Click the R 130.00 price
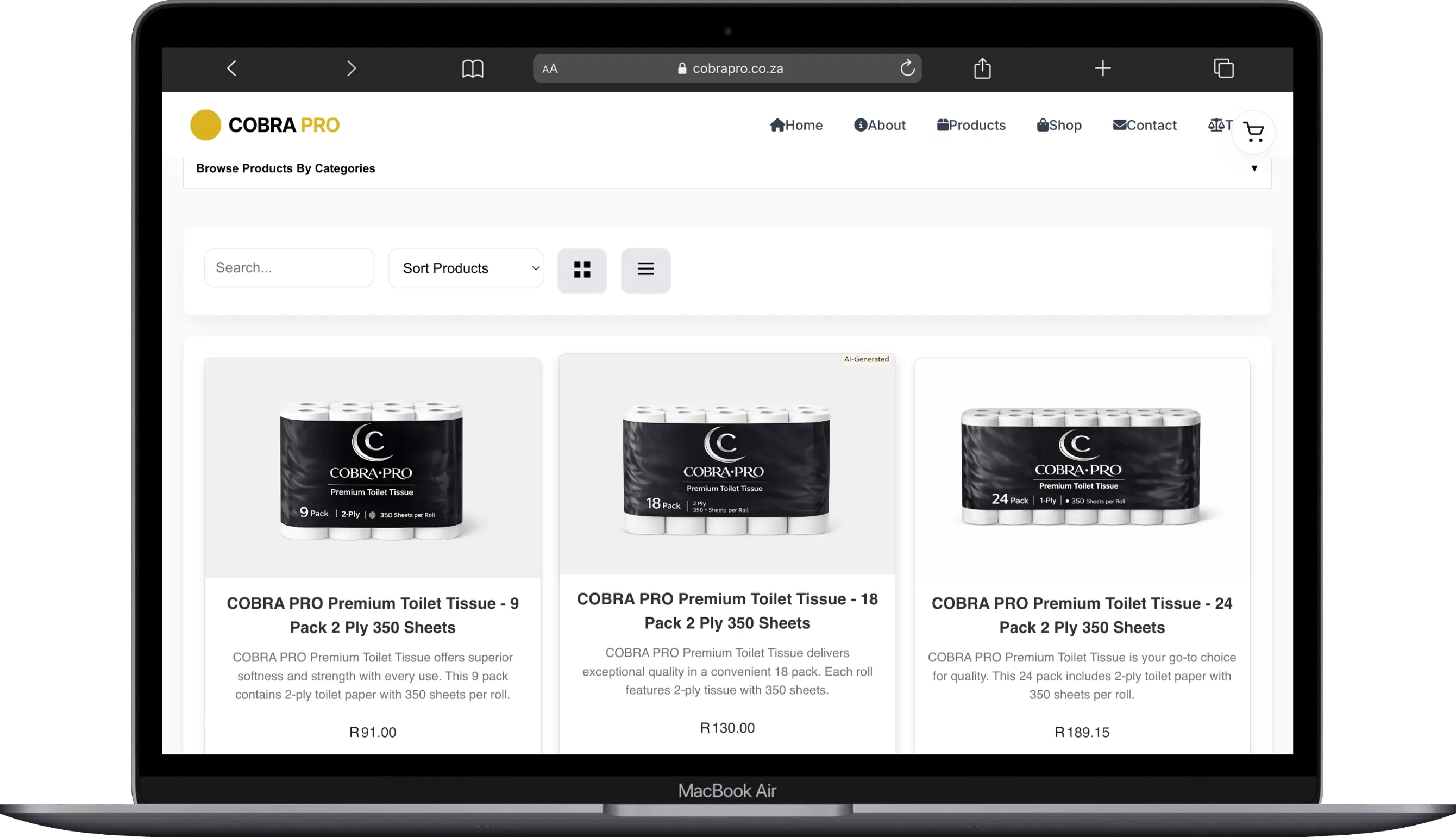Viewport: 1456px width, 837px height. pos(727,728)
